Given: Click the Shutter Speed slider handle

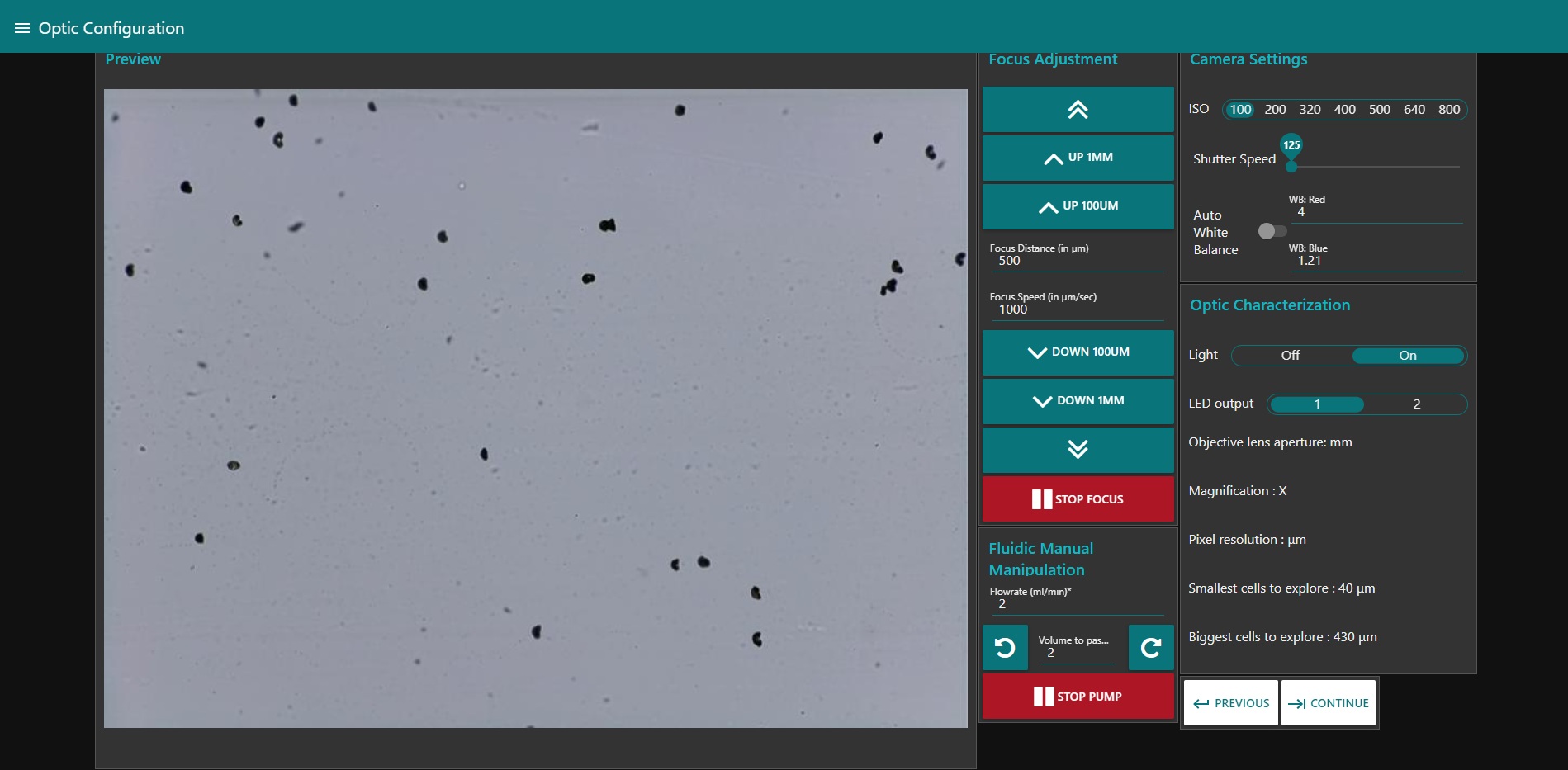Looking at the screenshot, I should coord(1291,166).
